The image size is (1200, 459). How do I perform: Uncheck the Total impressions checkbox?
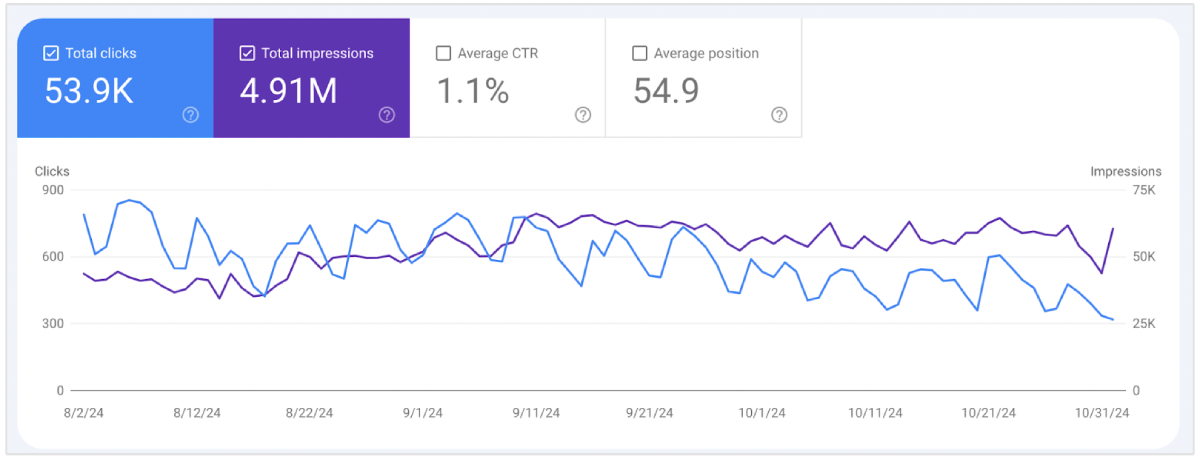click(247, 54)
